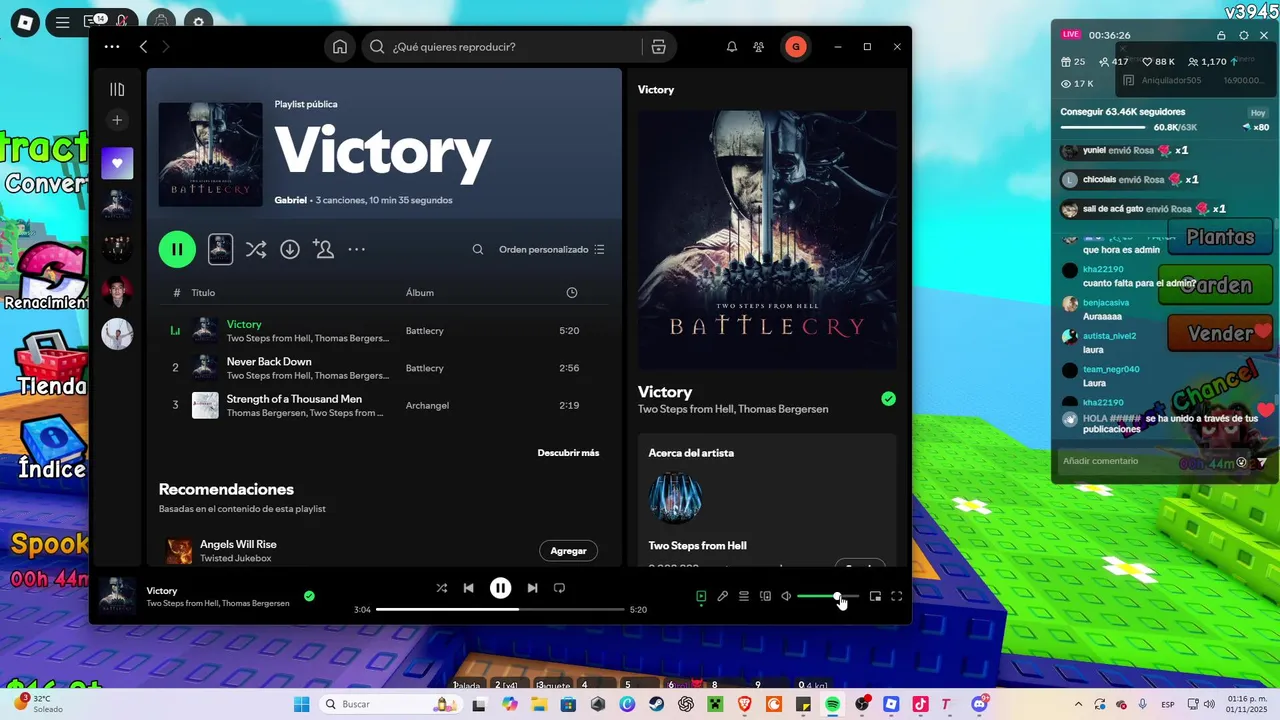This screenshot has height=720, width=1280.
Task: Toggle shuffle in the bottom player bar
Action: (x=441, y=588)
